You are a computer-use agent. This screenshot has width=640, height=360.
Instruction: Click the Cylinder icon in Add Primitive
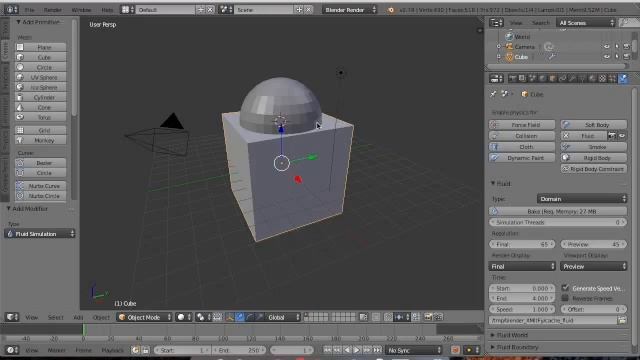20,97
